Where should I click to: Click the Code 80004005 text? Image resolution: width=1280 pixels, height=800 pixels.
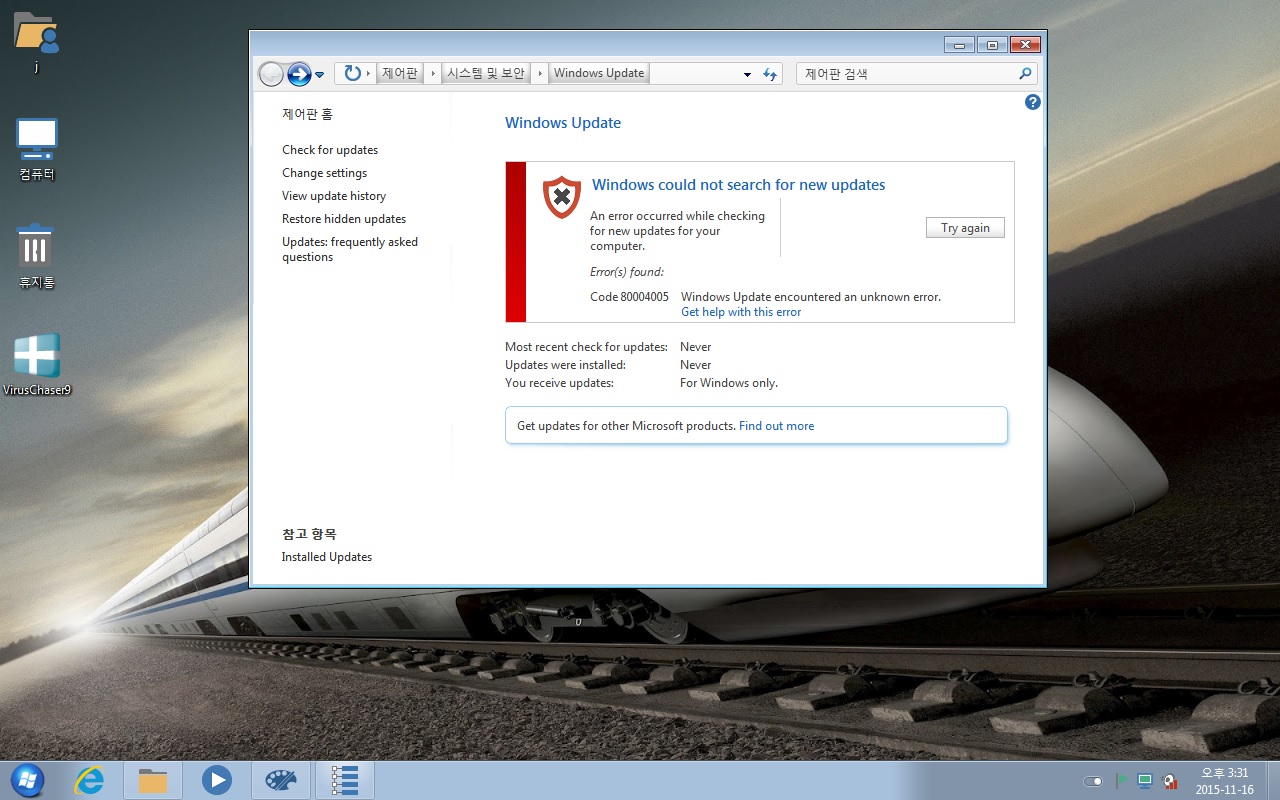coord(629,297)
